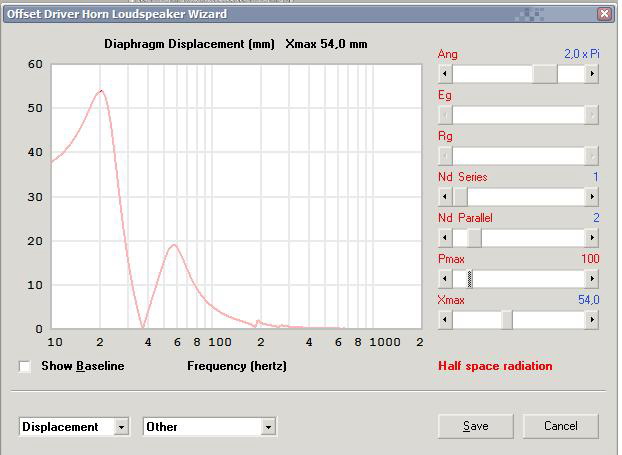Click the Cancel button

pos(561,426)
